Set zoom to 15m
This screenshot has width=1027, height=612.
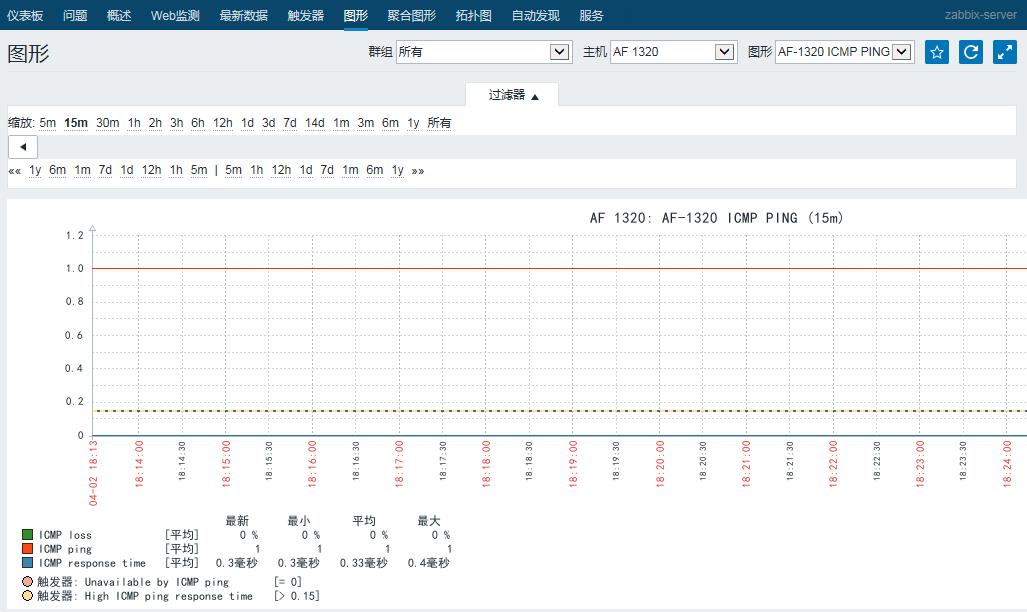76,123
